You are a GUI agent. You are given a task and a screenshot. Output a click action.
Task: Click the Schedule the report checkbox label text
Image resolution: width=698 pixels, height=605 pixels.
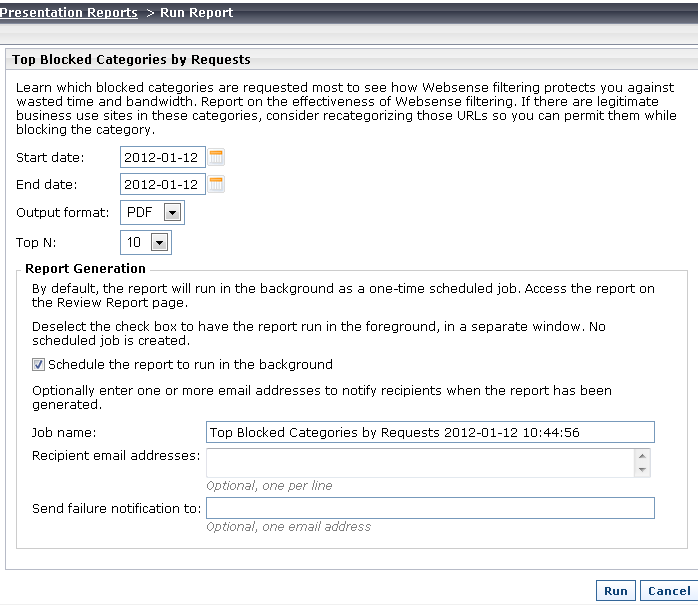(x=190, y=365)
